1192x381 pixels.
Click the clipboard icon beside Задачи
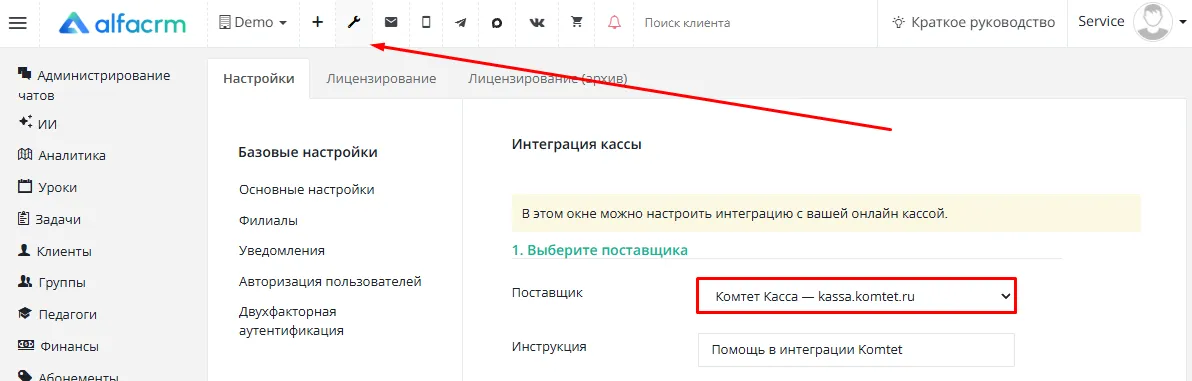click(x=23, y=218)
